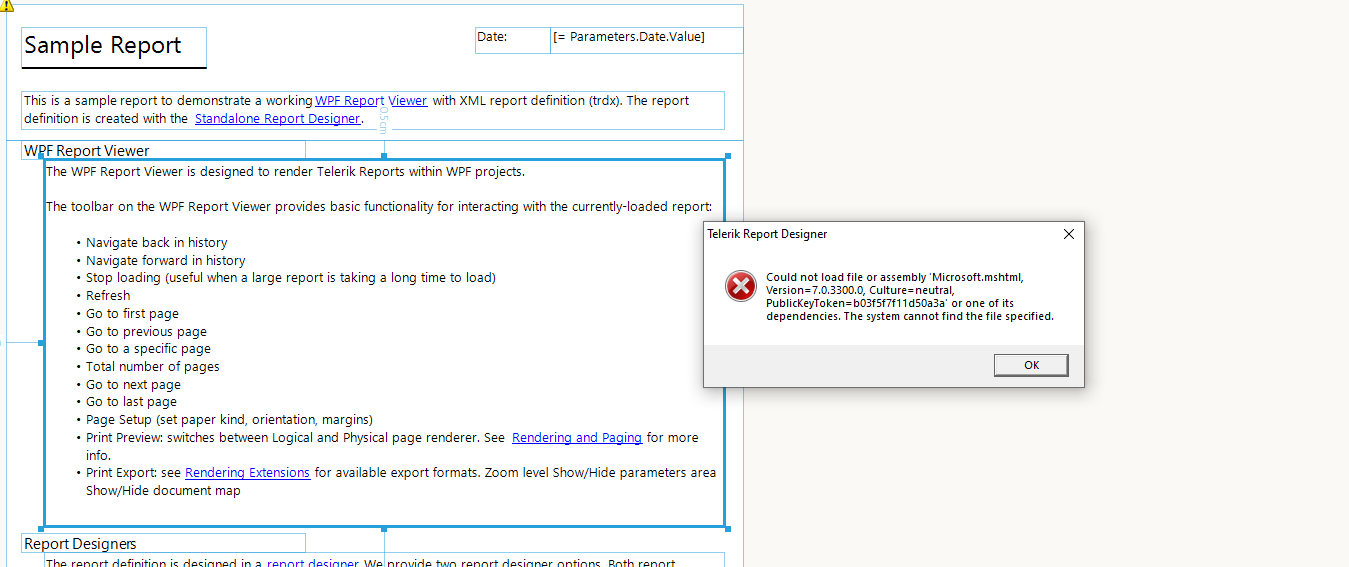This screenshot has width=1349, height=567.
Task: Open the report designer link at bottom
Action: [x=312, y=562]
